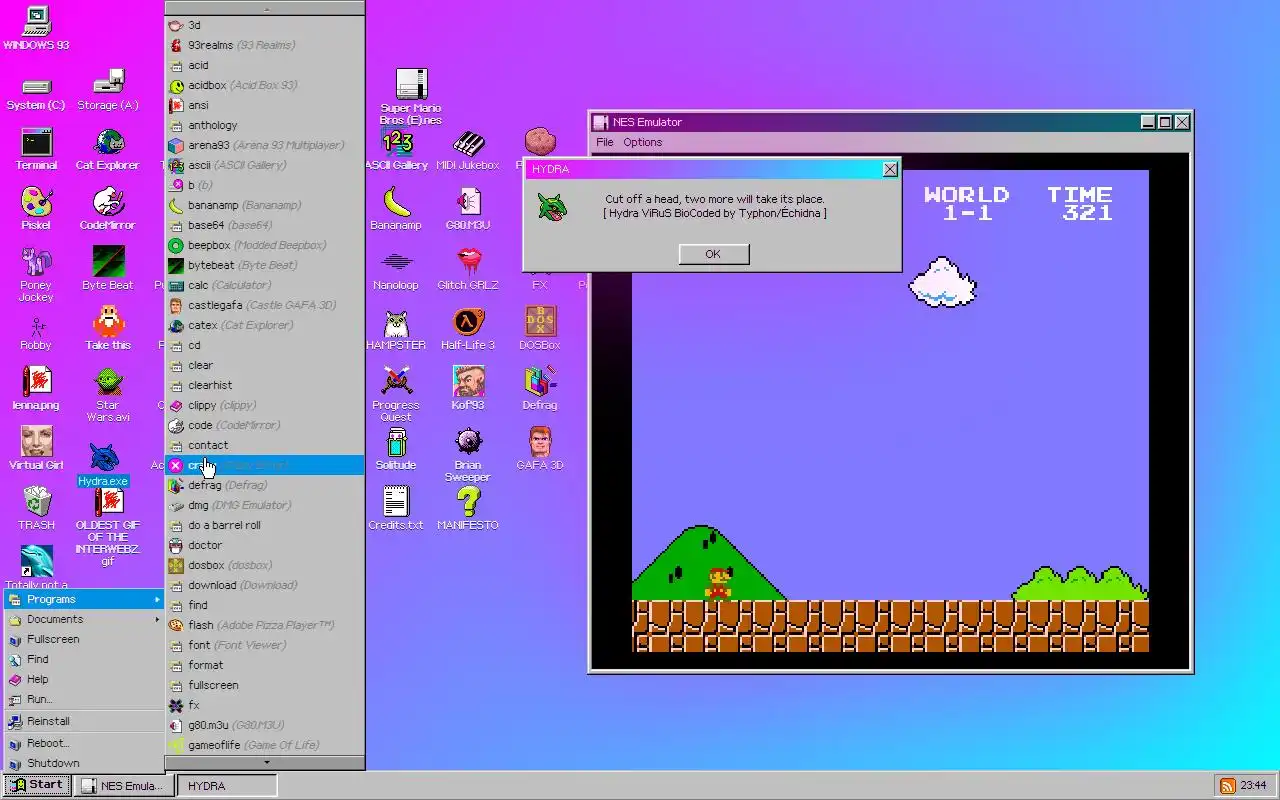The height and width of the screenshot is (800, 1280).
Task: Open Defrag desktop icon
Action: pyautogui.click(x=540, y=390)
